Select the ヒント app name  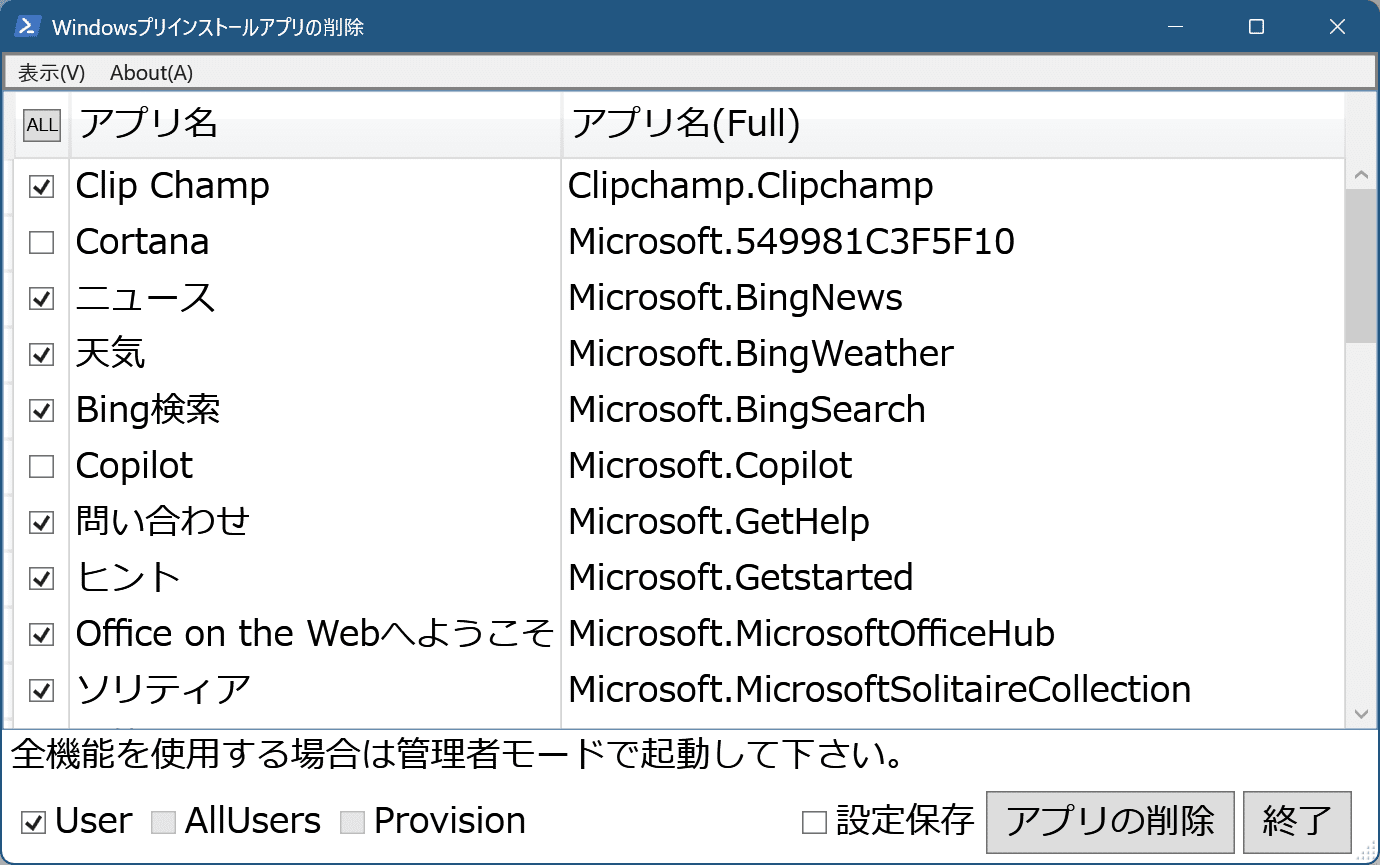[128, 578]
